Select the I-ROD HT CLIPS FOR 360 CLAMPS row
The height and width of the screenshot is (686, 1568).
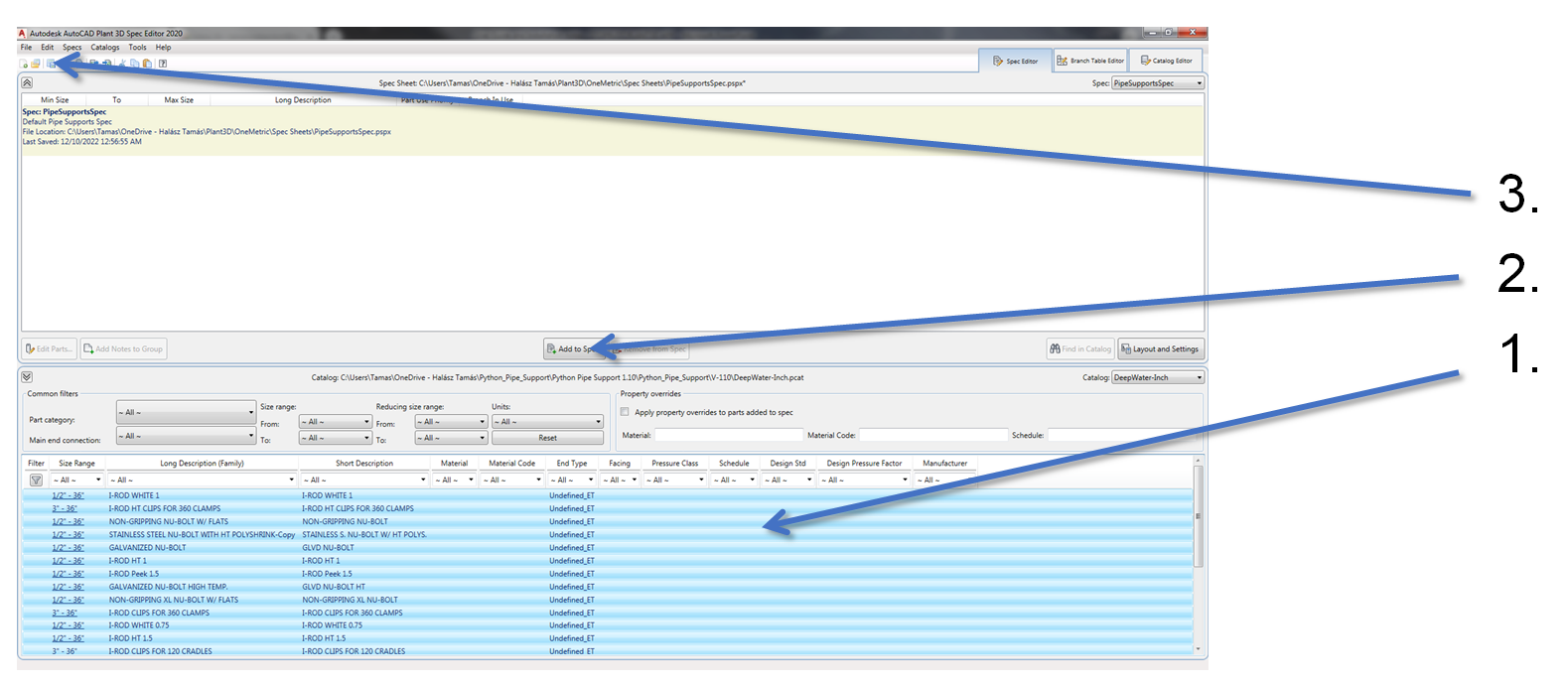click(x=607, y=508)
